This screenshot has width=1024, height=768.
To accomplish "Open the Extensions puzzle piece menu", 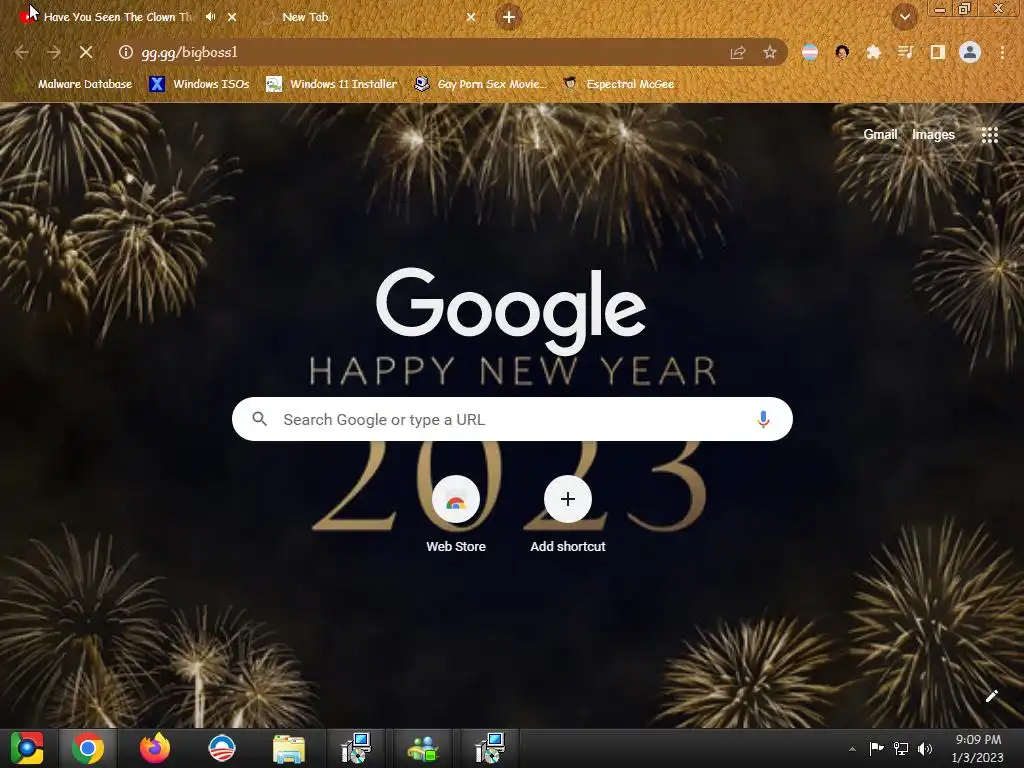I will tap(874, 52).
